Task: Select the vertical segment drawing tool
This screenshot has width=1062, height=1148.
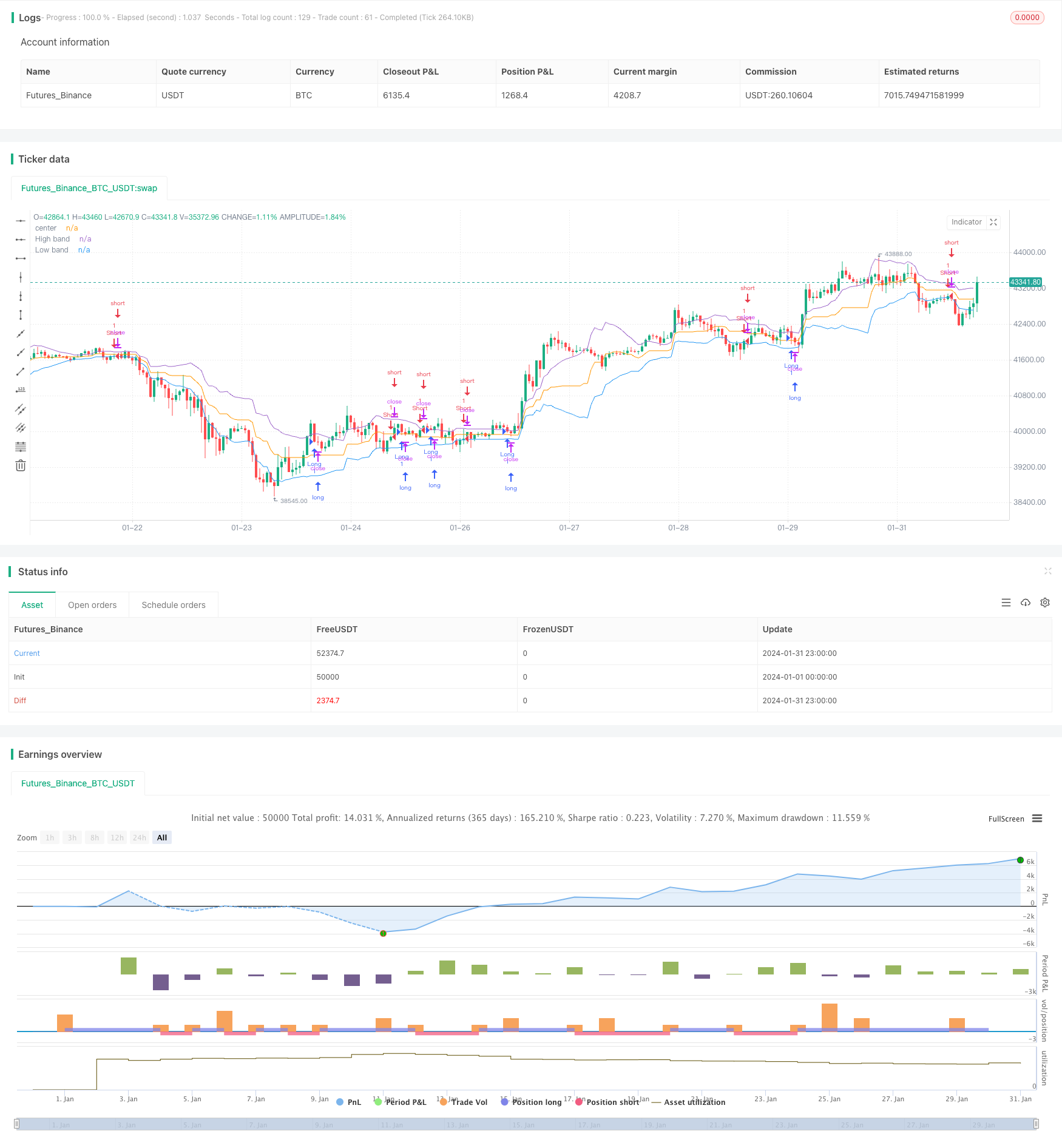Action: (x=21, y=315)
